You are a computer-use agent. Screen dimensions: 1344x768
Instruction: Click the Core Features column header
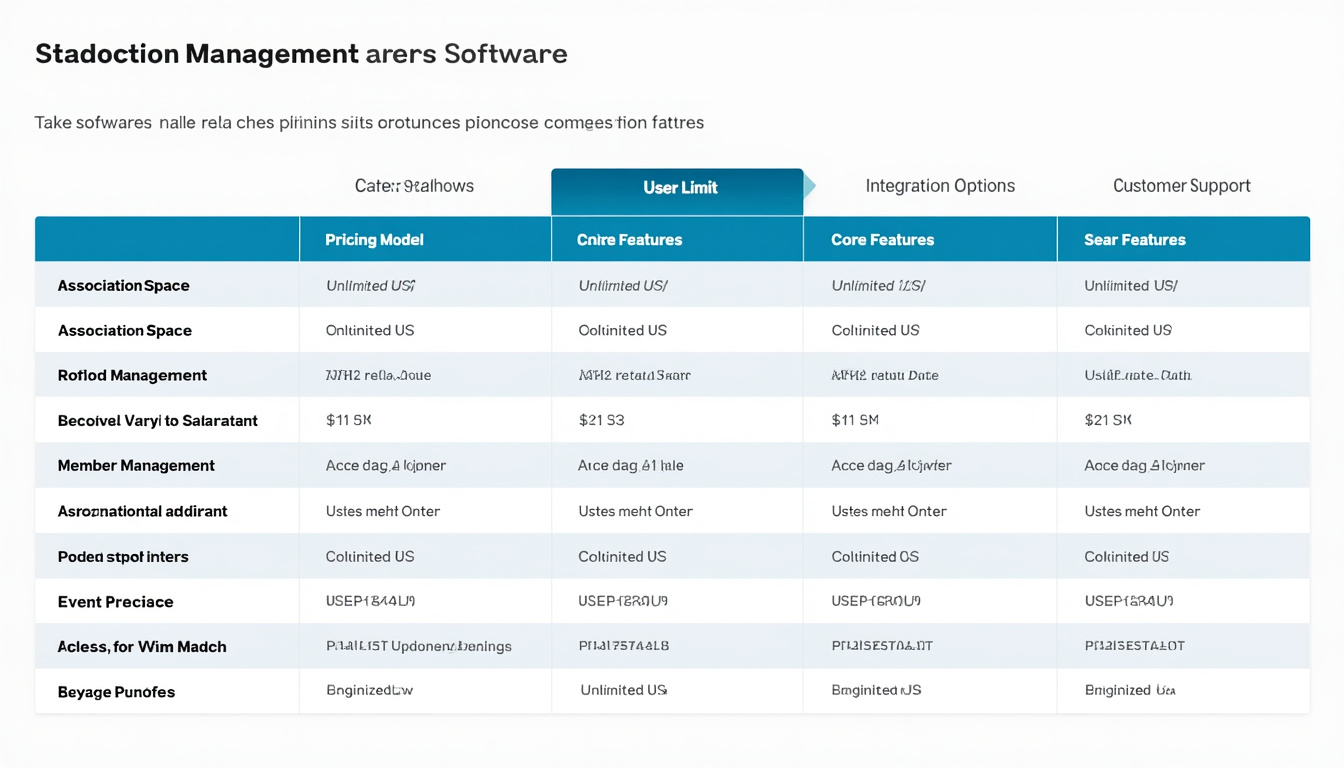pyautogui.click(x=882, y=240)
